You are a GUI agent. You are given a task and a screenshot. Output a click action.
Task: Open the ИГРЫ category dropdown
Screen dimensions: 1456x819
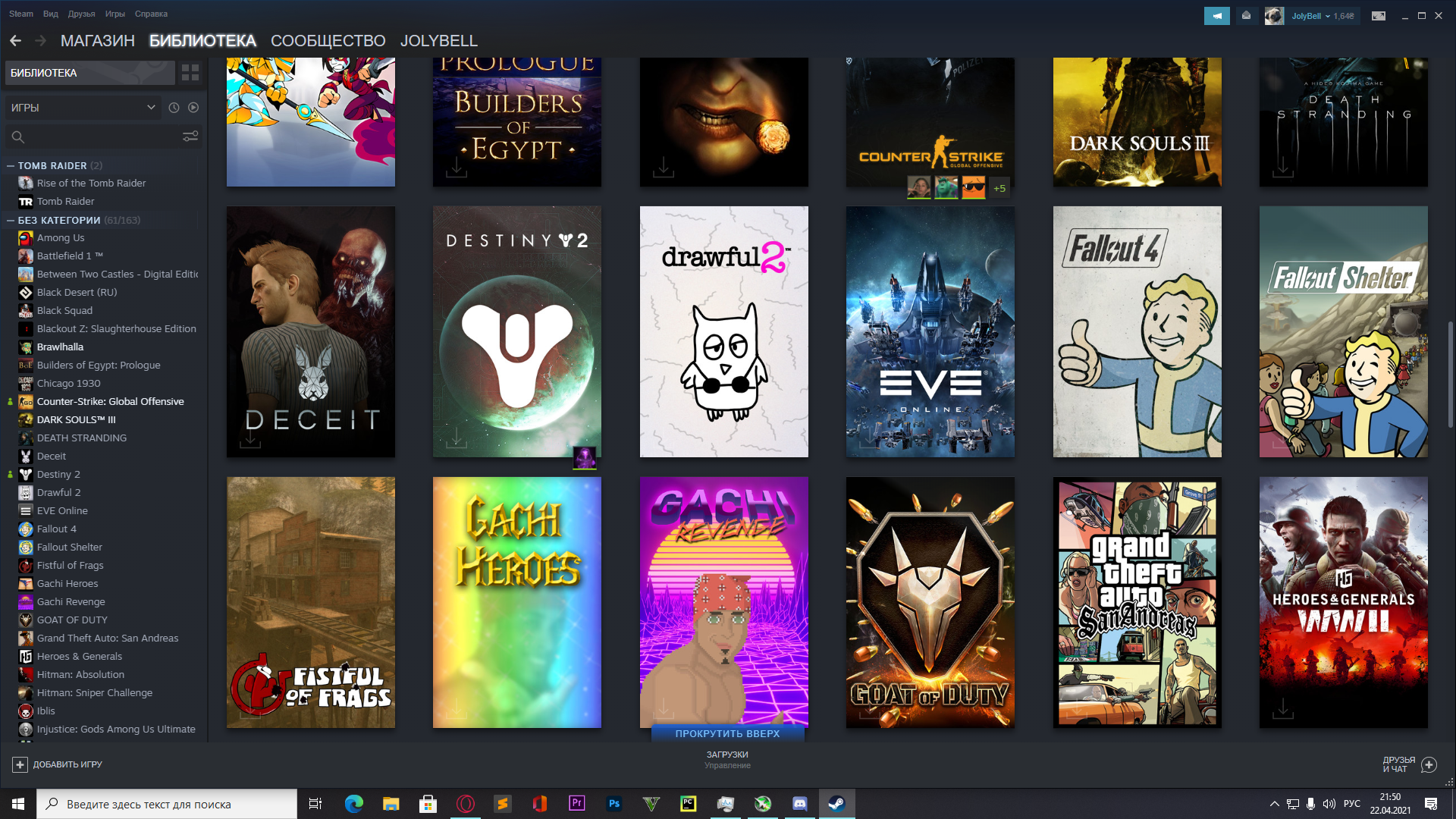coord(83,108)
